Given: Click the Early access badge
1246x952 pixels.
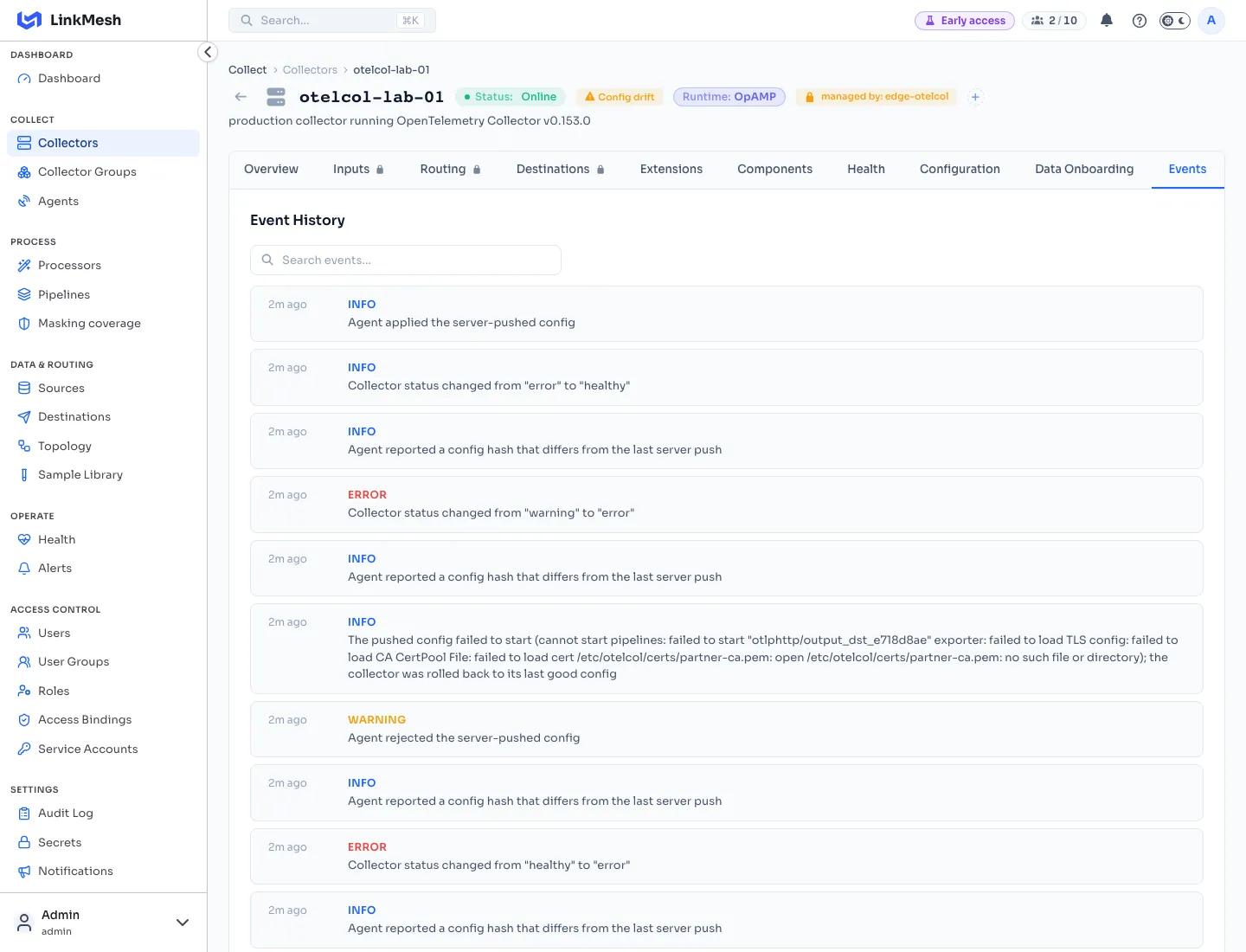Looking at the screenshot, I should click(x=964, y=20).
